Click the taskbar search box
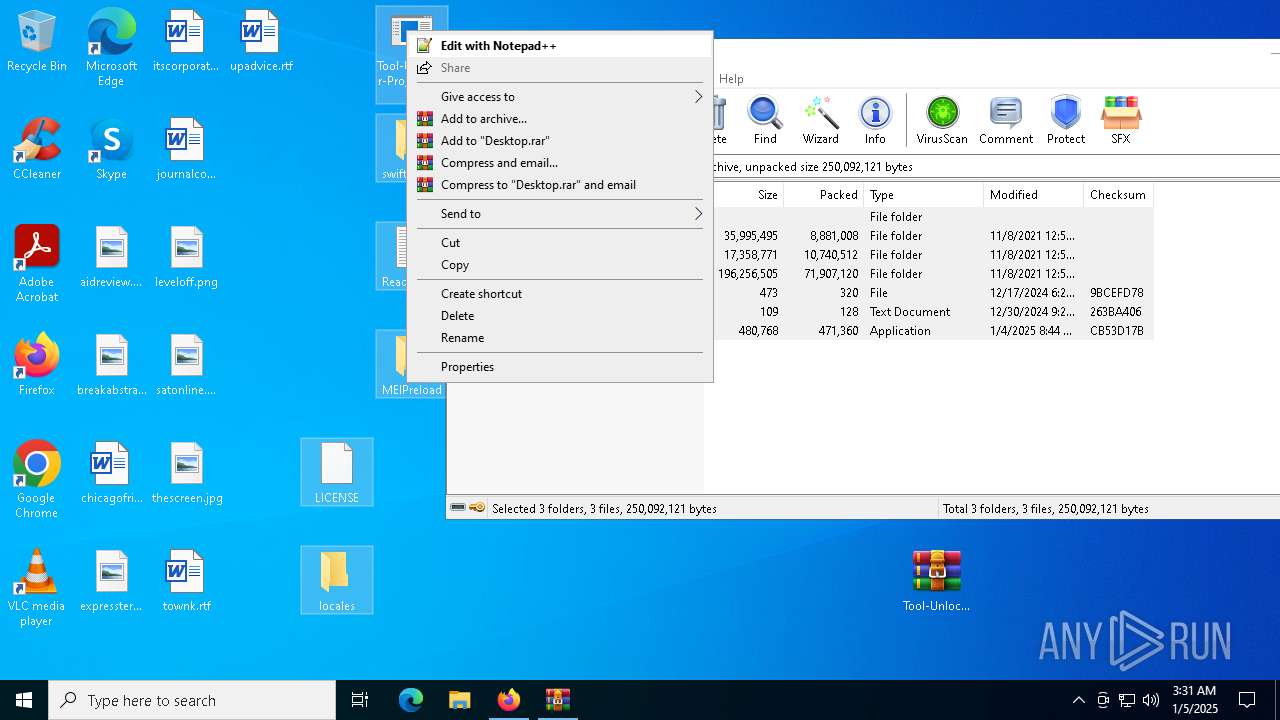Screen dimensions: 1280x720 coord(192,700)
